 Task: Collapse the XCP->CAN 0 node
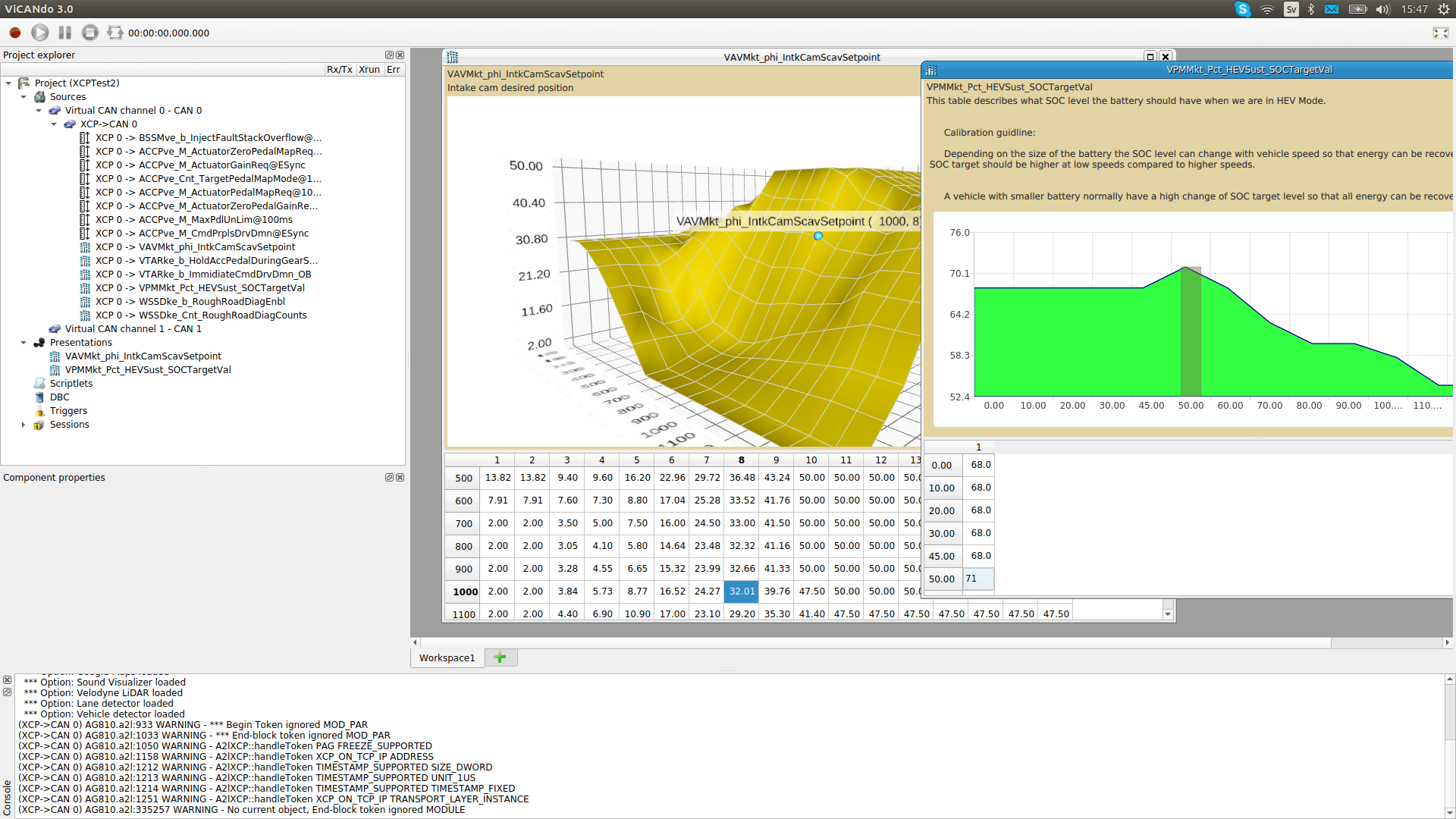click(x=54, y=124)
